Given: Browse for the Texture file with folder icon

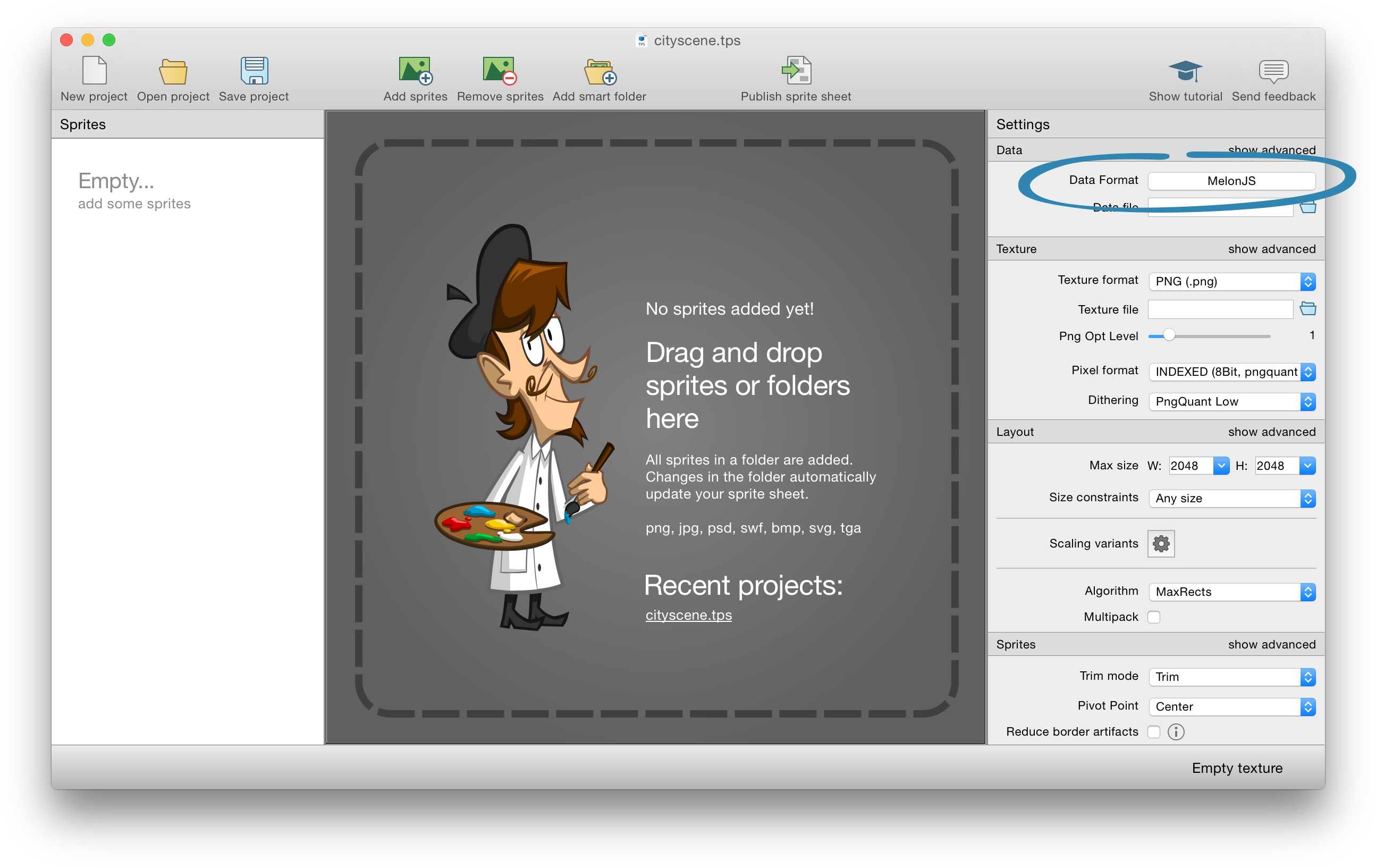Looking at the screenshot, I should (1307, 309).
